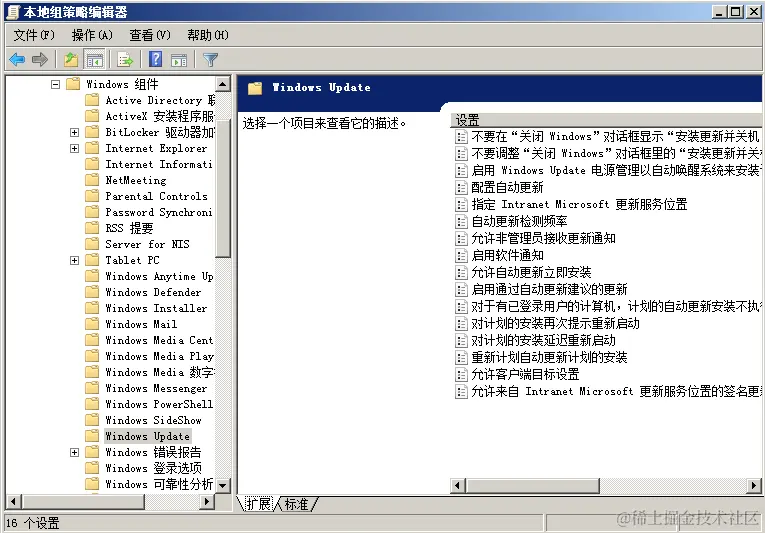Select the Active Directory tree folder
The image size is (765, 533).
coord(160,100)
